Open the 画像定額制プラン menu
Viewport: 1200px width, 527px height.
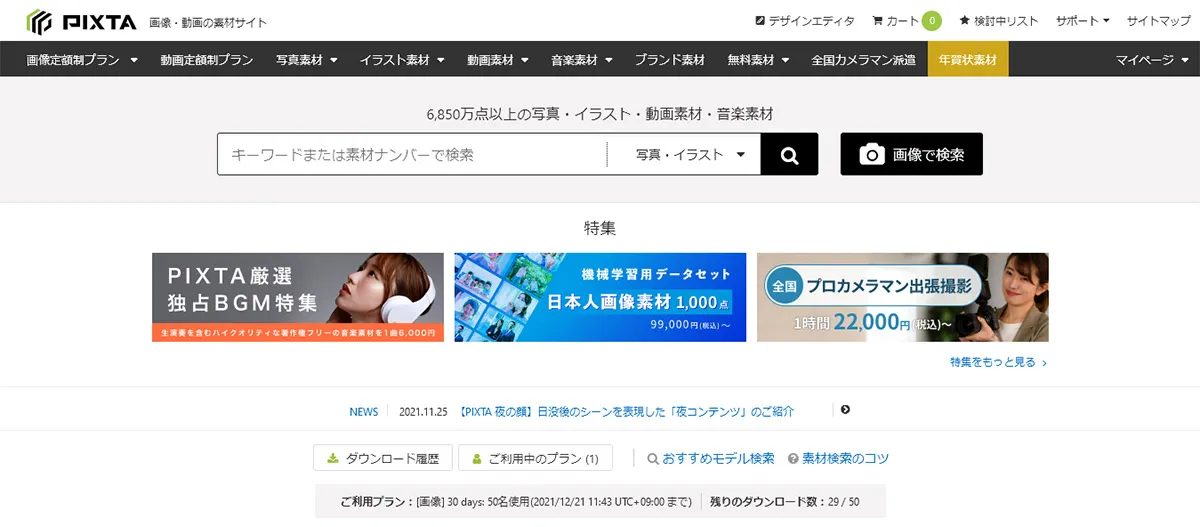(82, 60)
